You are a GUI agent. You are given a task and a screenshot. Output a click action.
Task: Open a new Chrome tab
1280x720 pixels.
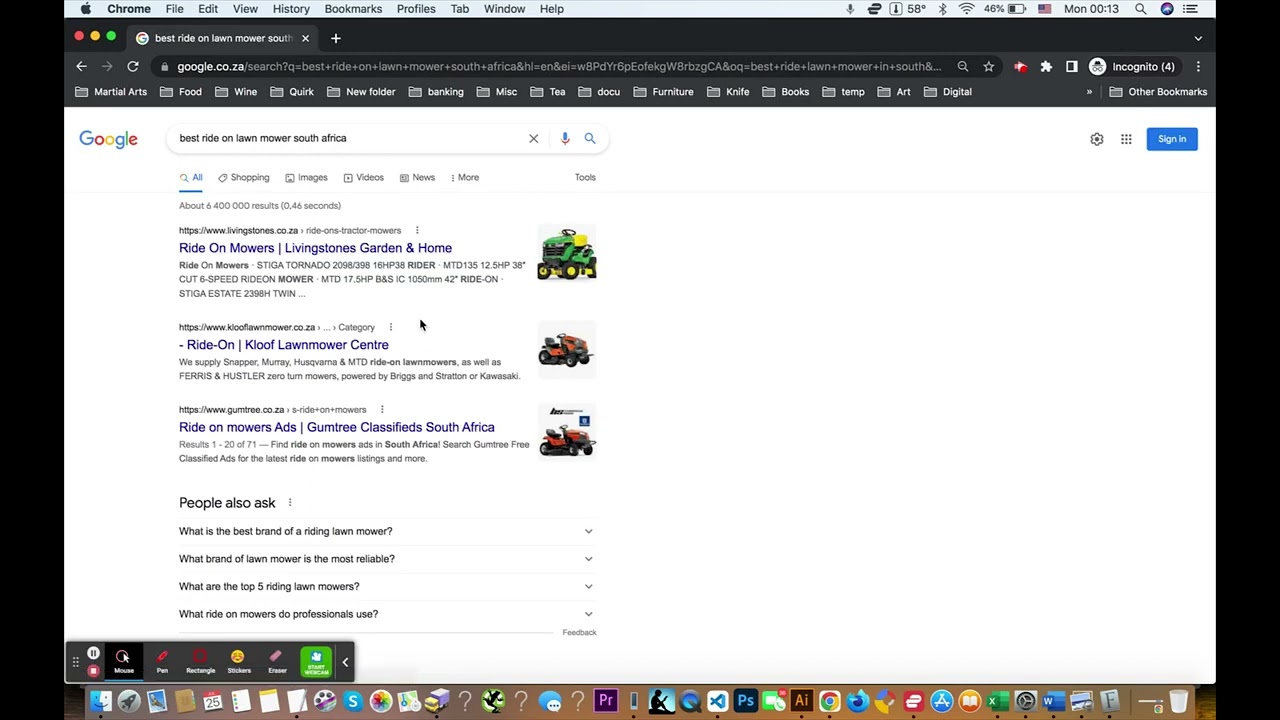click(336, 38)
